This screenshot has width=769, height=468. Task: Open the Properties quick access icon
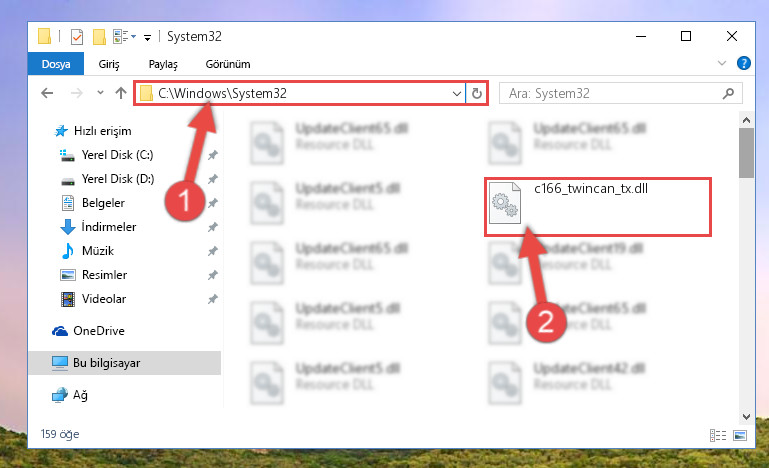click(77, 37)
